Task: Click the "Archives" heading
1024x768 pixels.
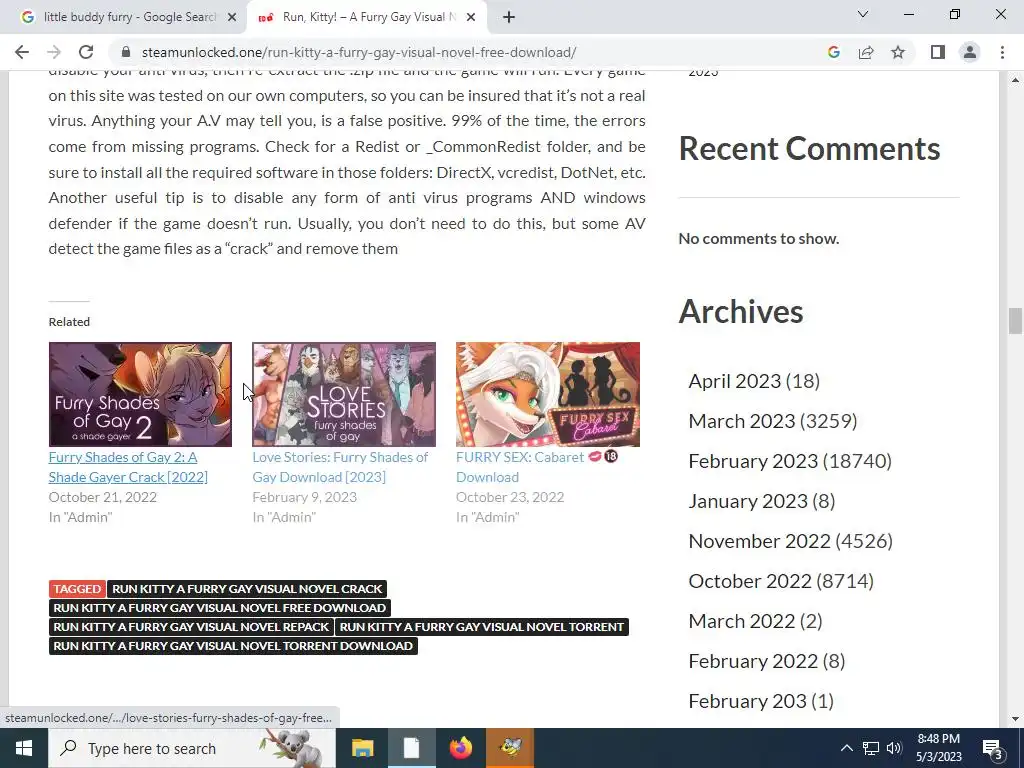Action: click(741, 312)
